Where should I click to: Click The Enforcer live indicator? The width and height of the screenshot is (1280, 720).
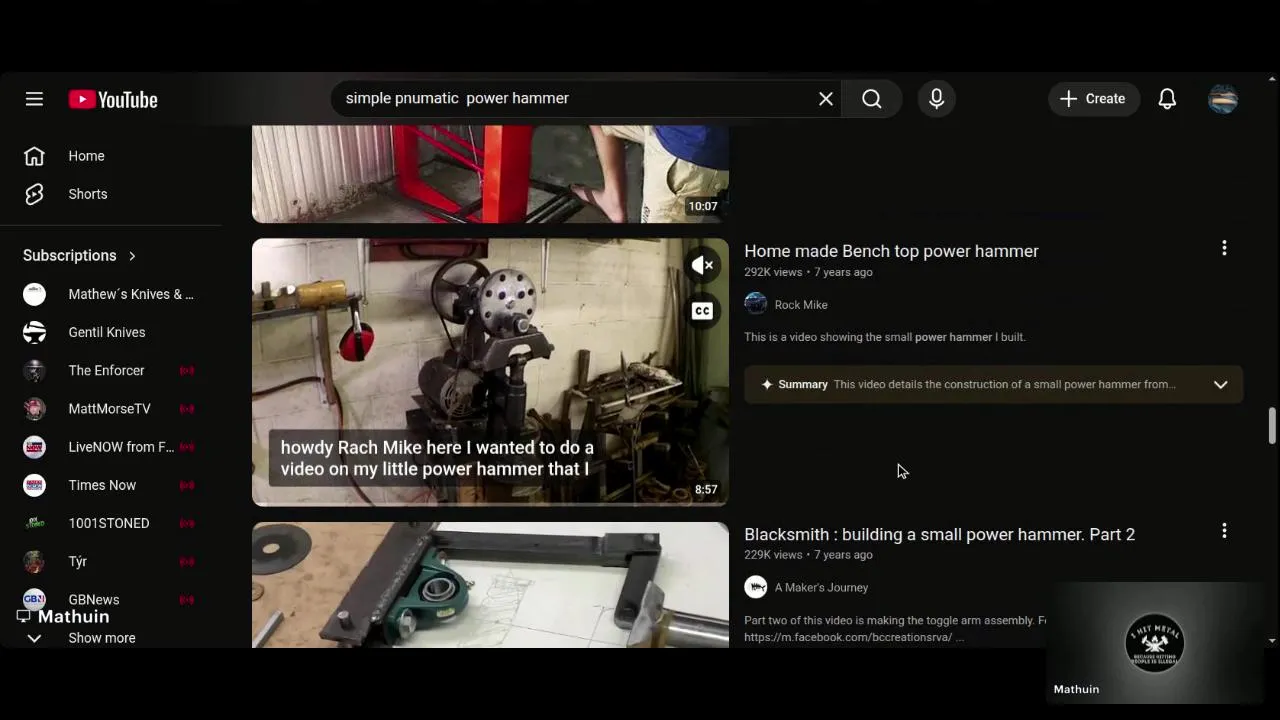186,371
